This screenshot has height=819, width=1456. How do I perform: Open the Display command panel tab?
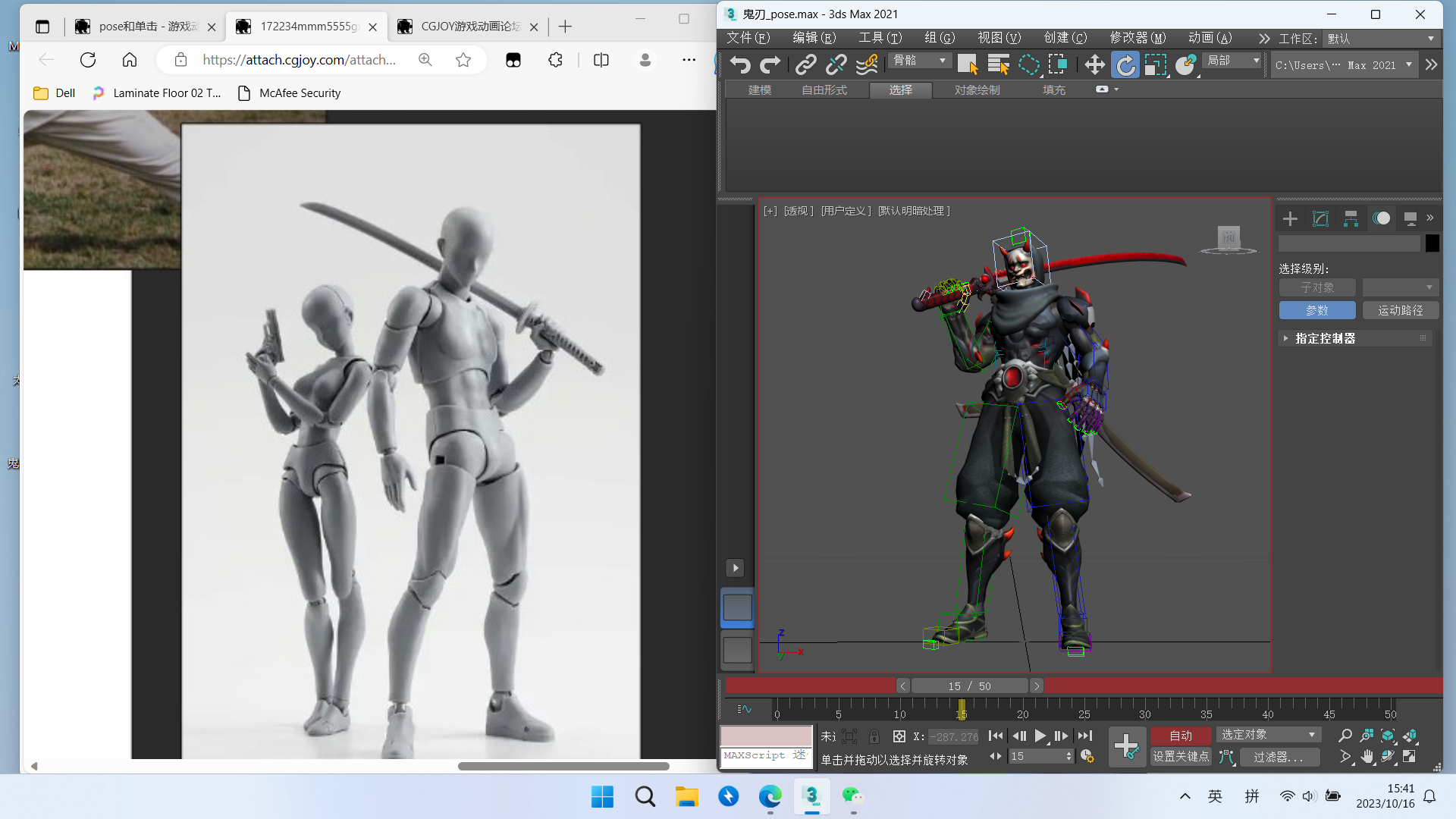pos(1410,218)
